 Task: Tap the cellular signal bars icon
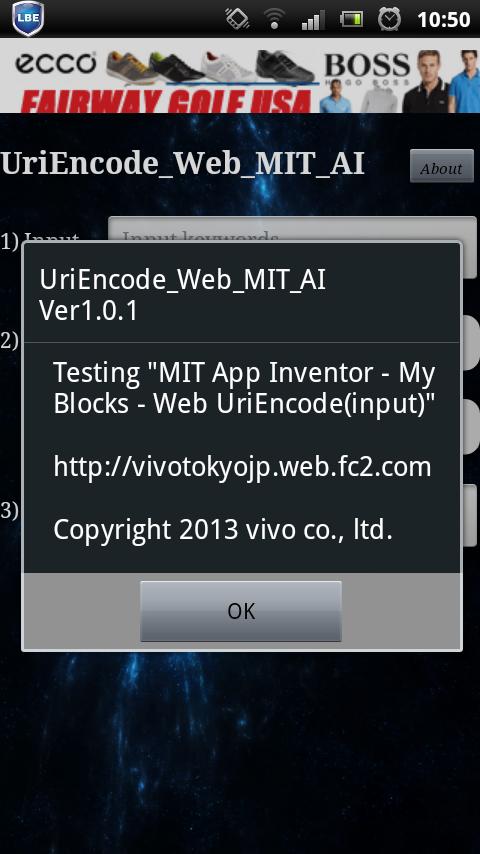click(314, 20)
